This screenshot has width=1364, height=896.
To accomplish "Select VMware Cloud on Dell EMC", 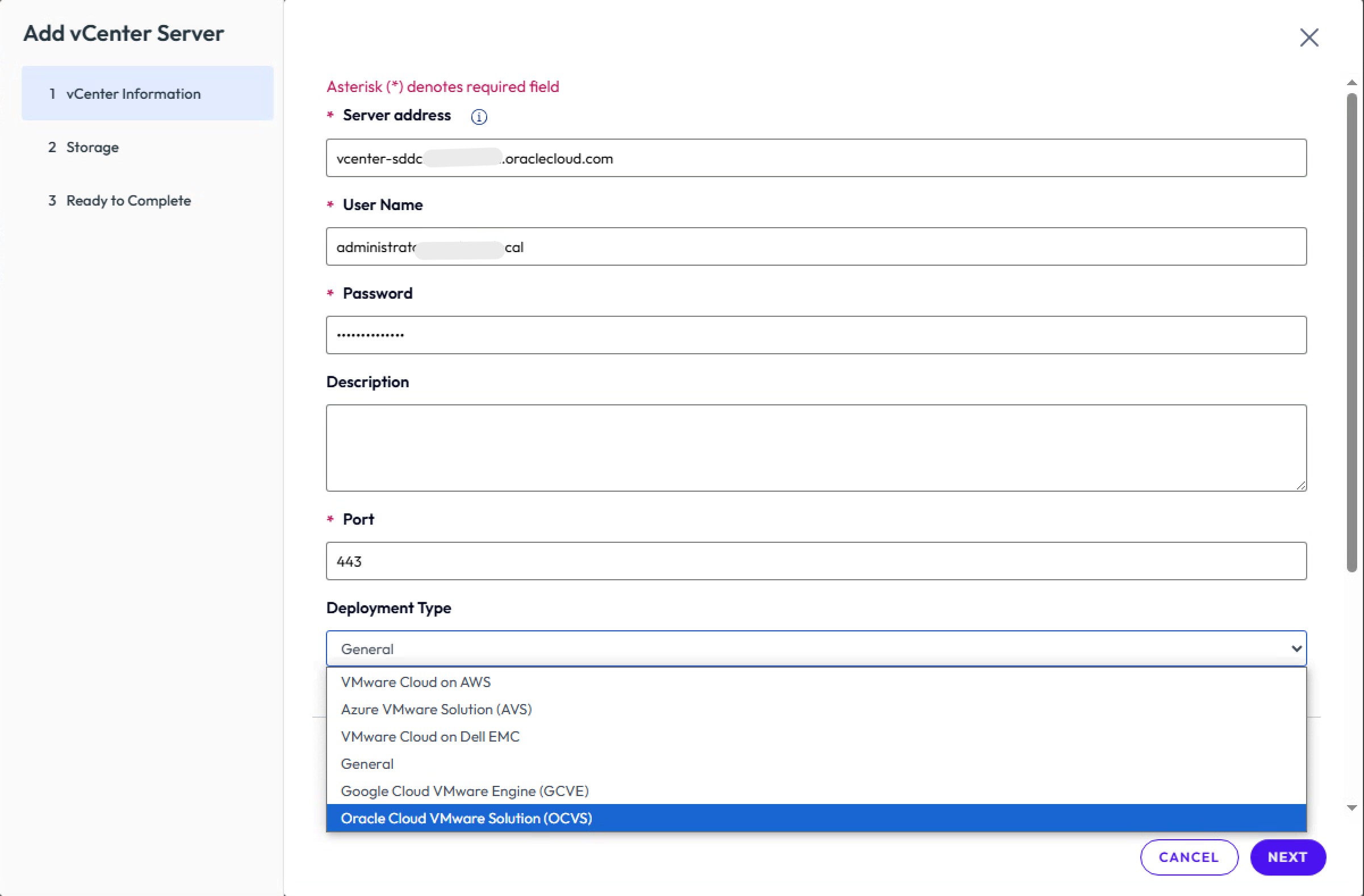I will click(x=430, y=736).
